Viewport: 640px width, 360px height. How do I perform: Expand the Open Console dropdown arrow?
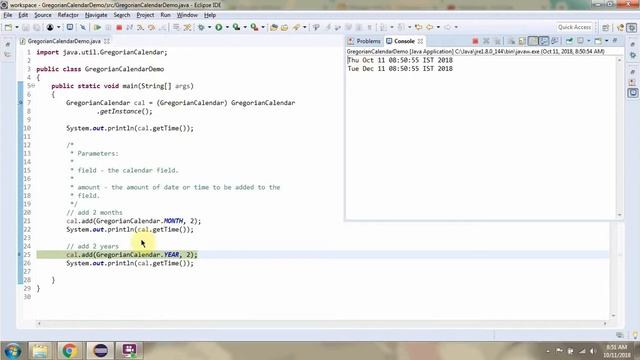click(x=607, y=41)
